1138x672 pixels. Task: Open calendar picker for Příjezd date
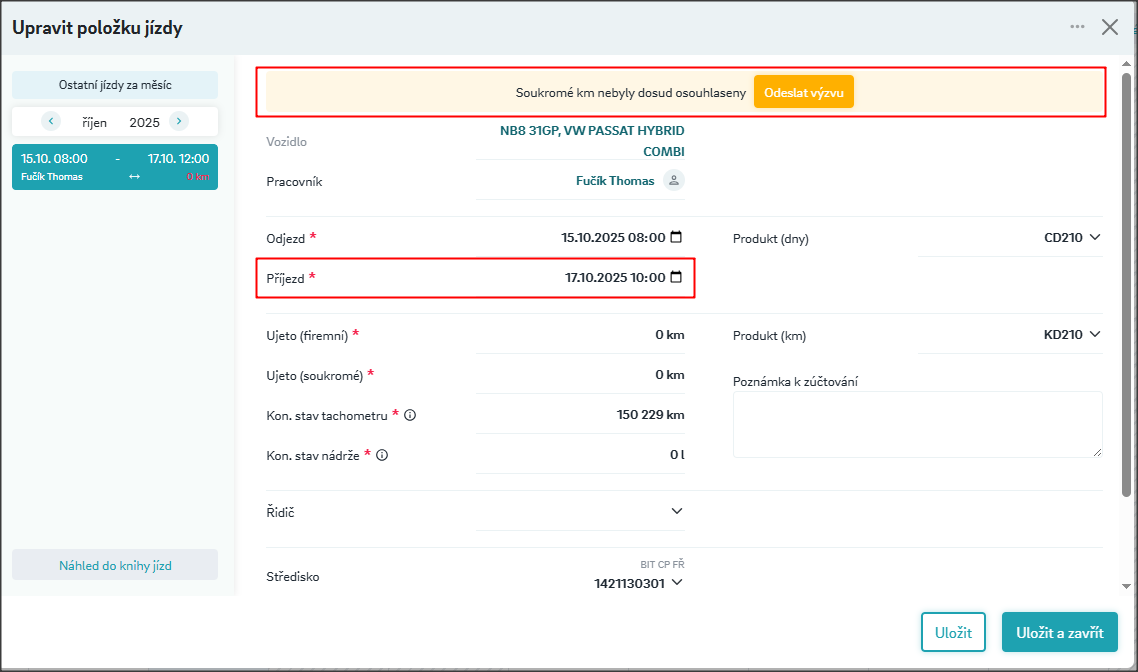coord(676,277)
